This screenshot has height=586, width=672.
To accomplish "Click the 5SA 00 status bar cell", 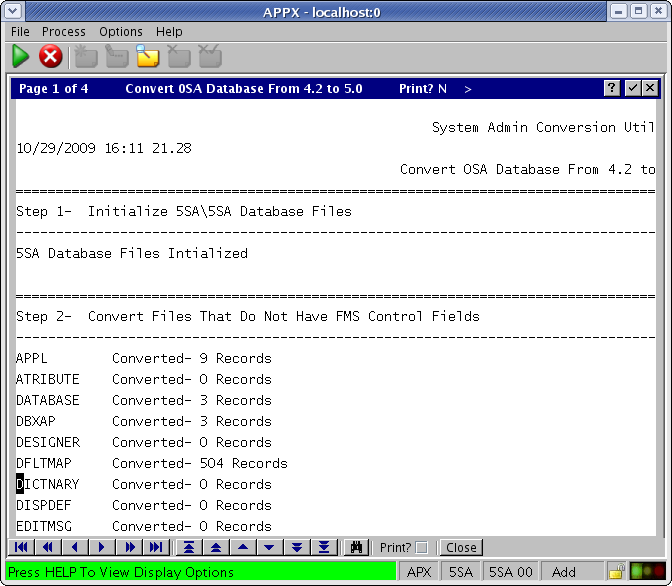I will click(510, 572).
